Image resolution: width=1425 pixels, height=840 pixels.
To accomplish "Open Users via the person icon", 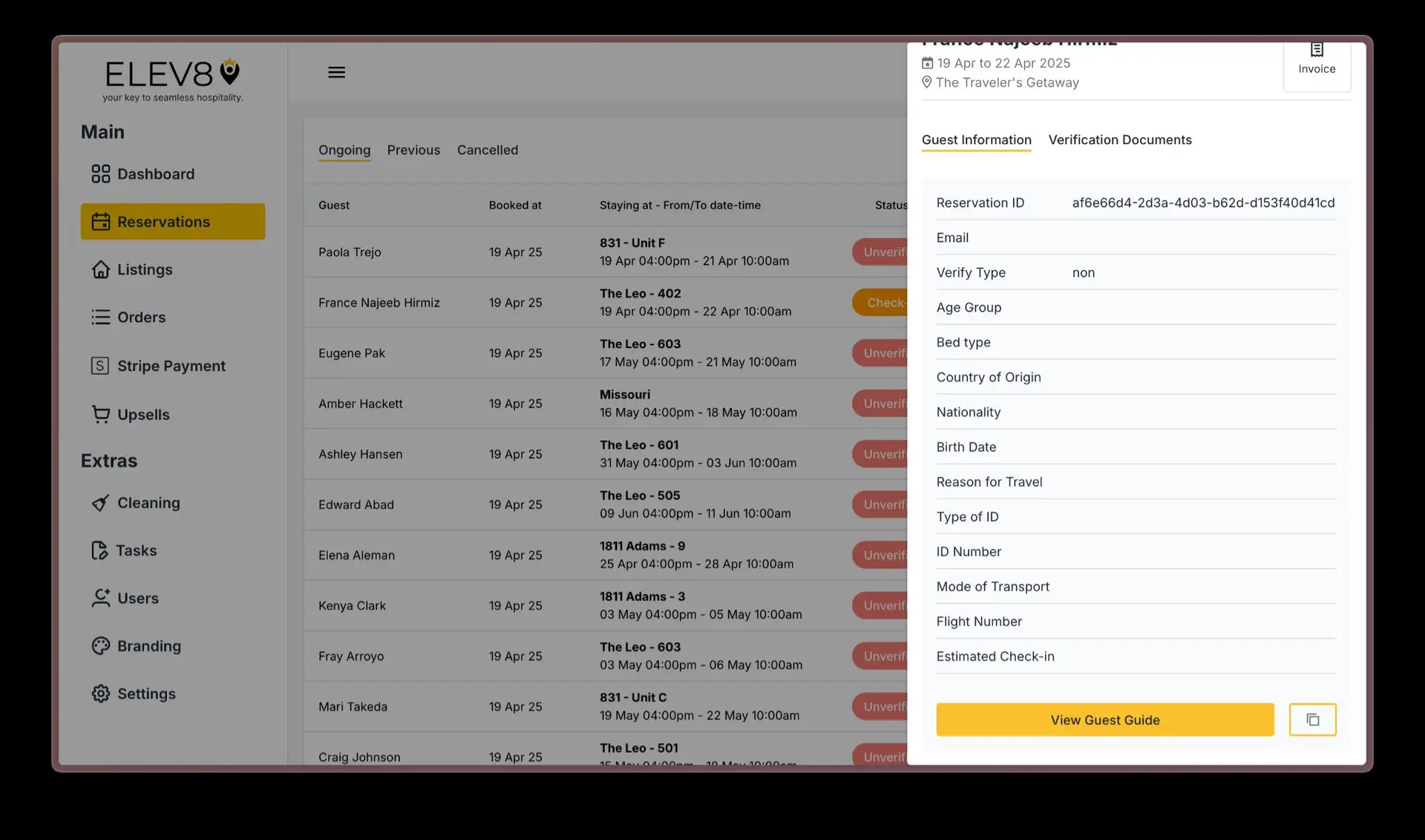I will point(100,598).
